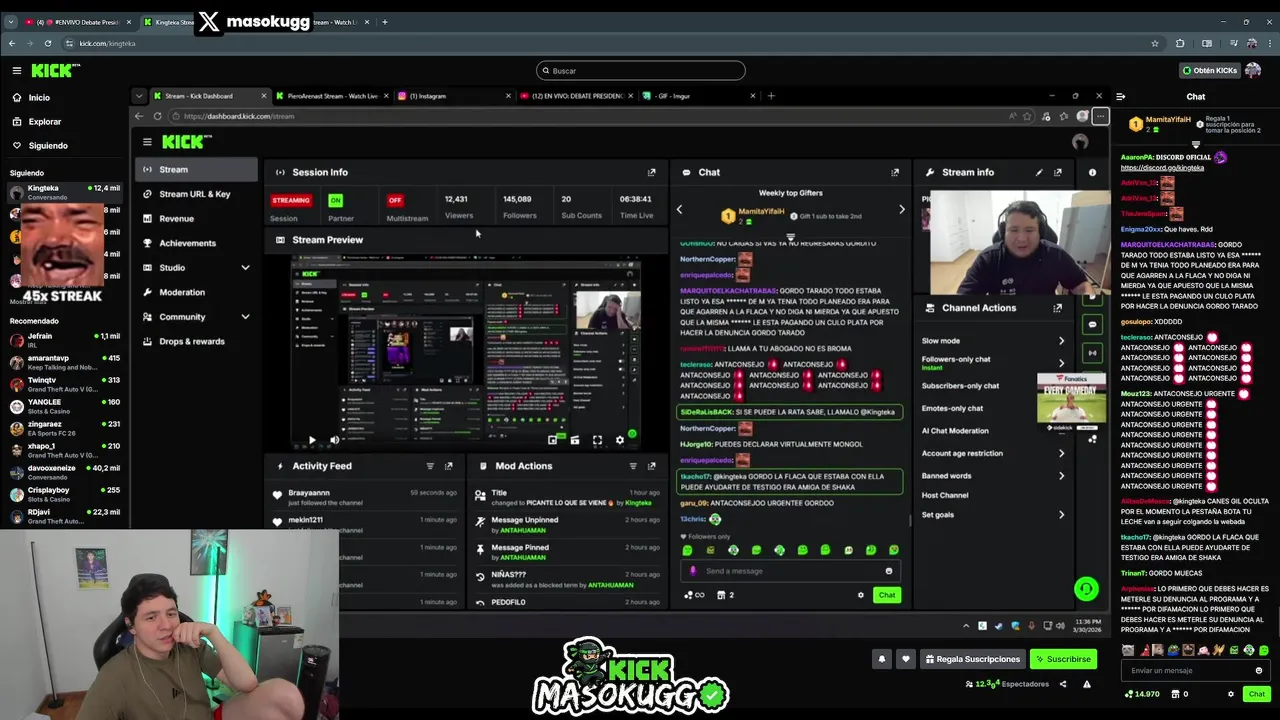Pop out the dashboard Chat panel
1280x720 pixels.
895,172
